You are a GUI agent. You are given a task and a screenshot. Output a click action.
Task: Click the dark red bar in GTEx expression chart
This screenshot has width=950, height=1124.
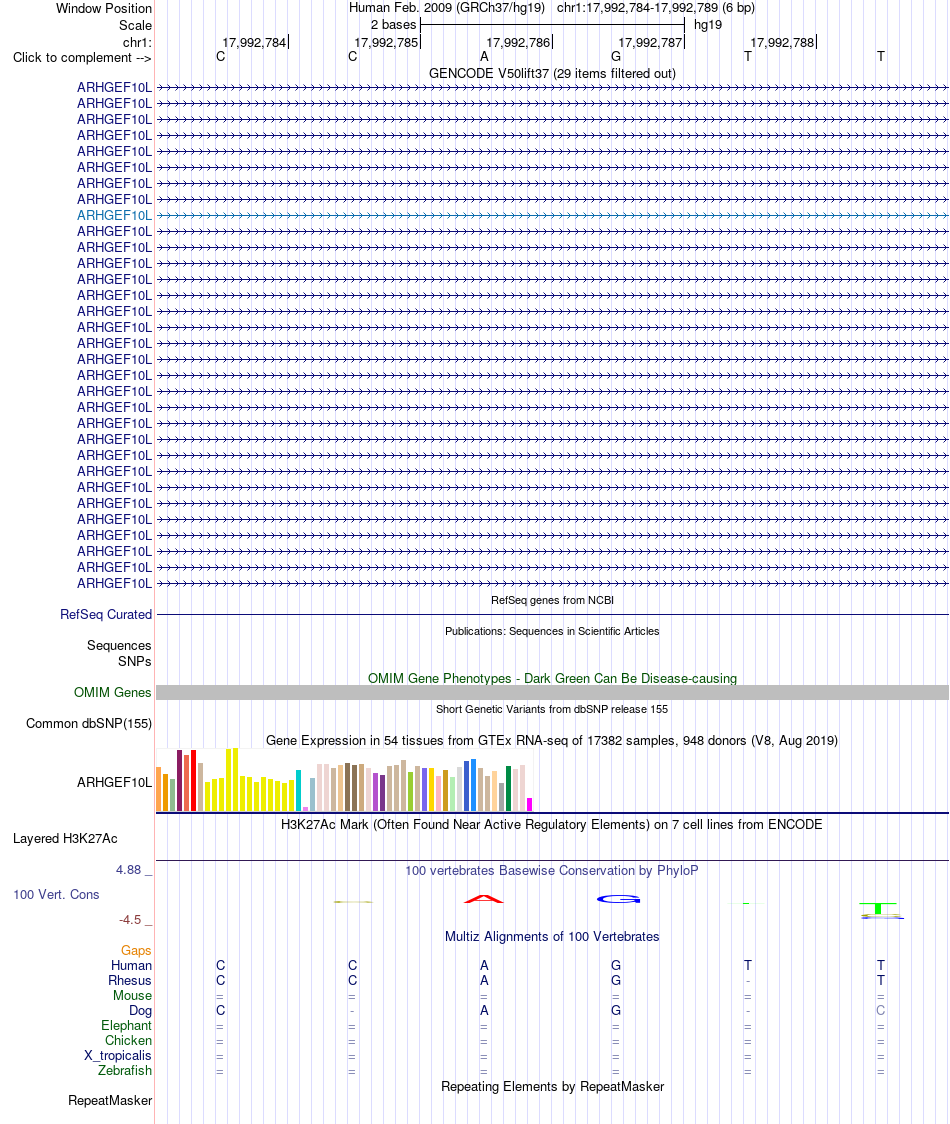click(180, 781)
